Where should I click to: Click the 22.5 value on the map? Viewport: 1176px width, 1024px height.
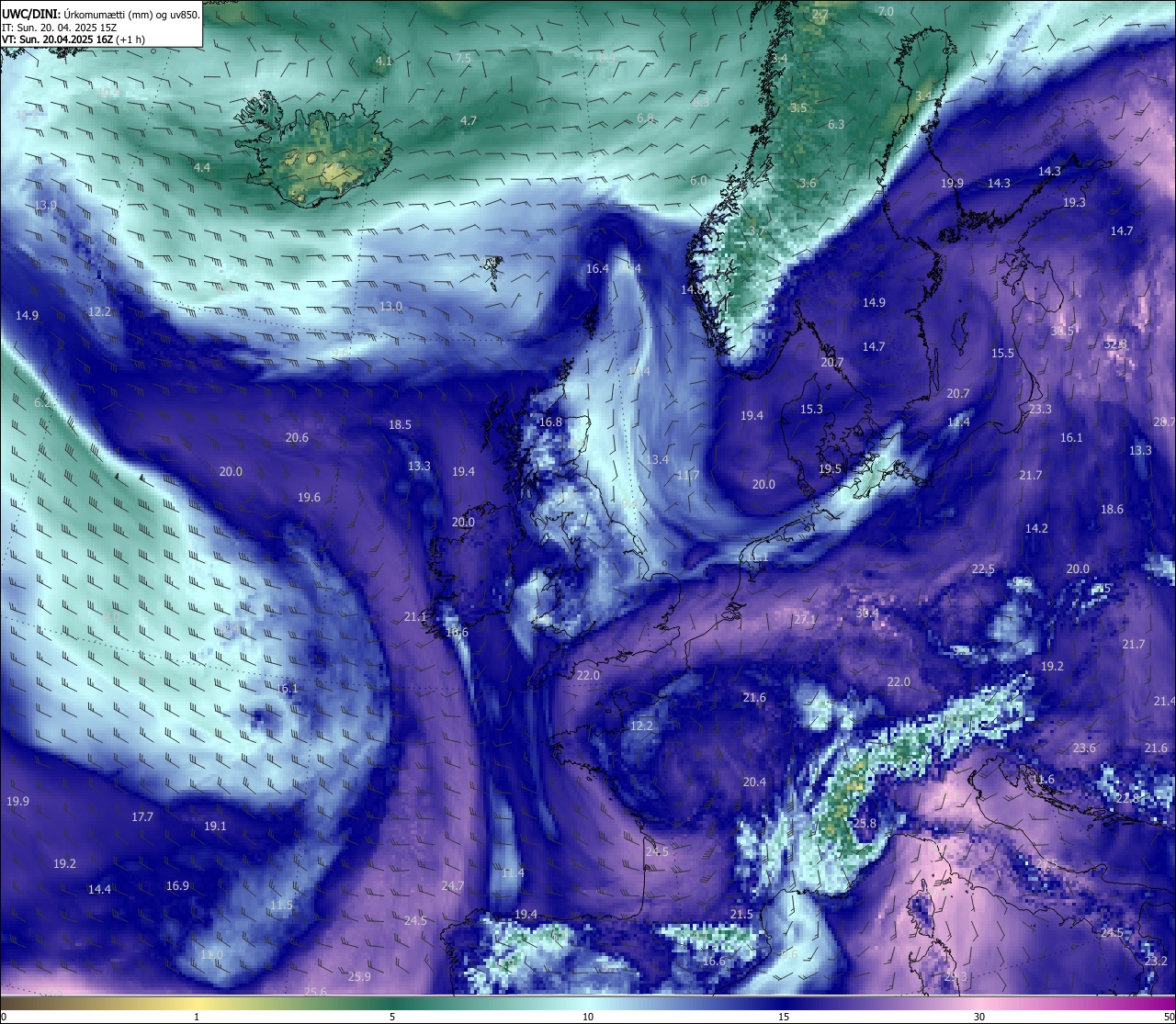[x=983, y=569]
